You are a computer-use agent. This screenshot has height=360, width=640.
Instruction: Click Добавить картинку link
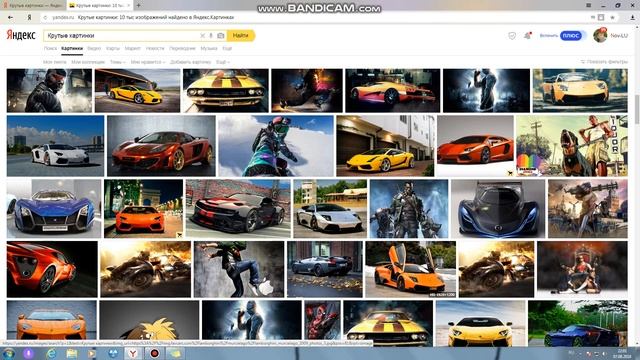[191, 62]
